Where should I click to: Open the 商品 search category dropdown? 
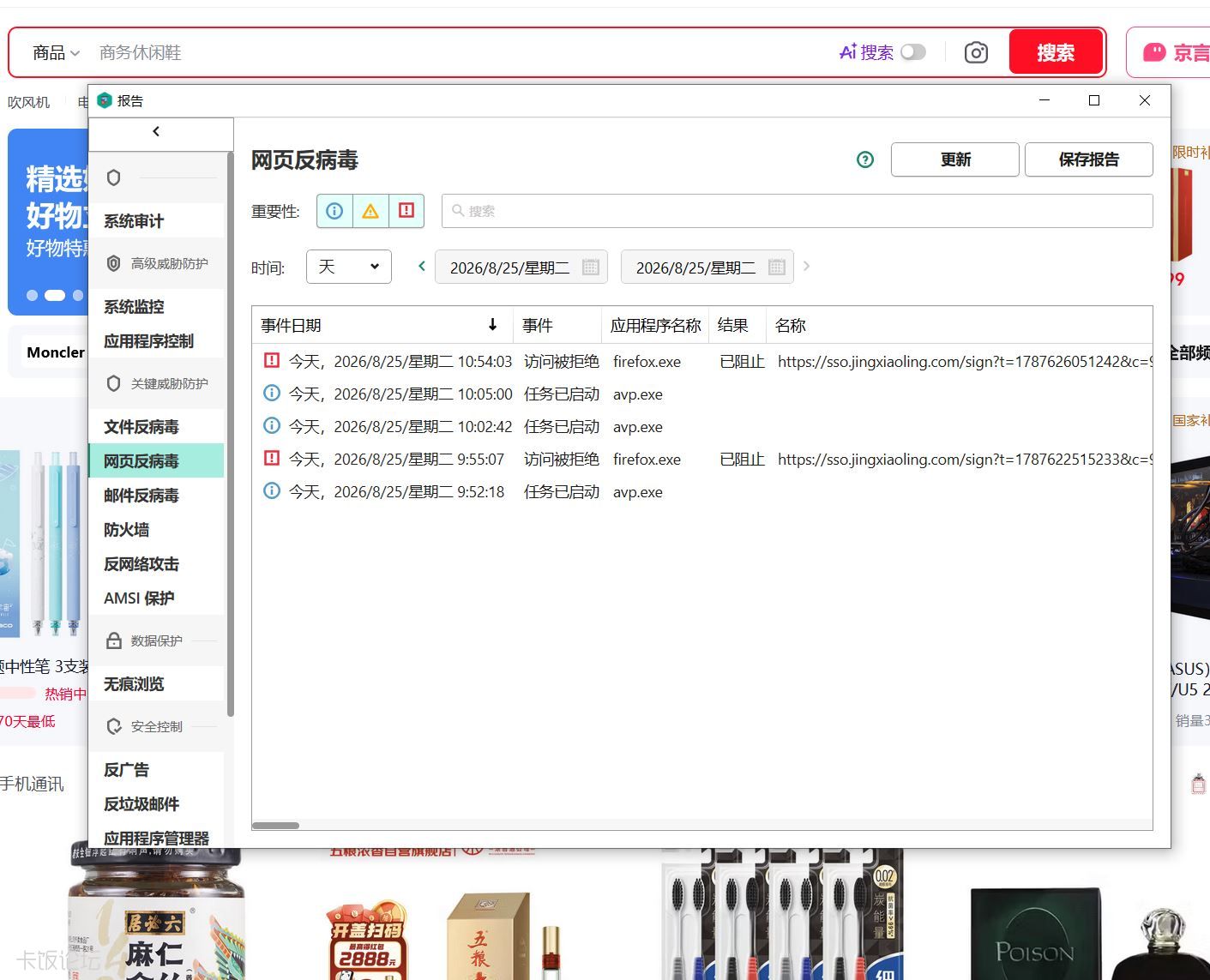point(56,53)
